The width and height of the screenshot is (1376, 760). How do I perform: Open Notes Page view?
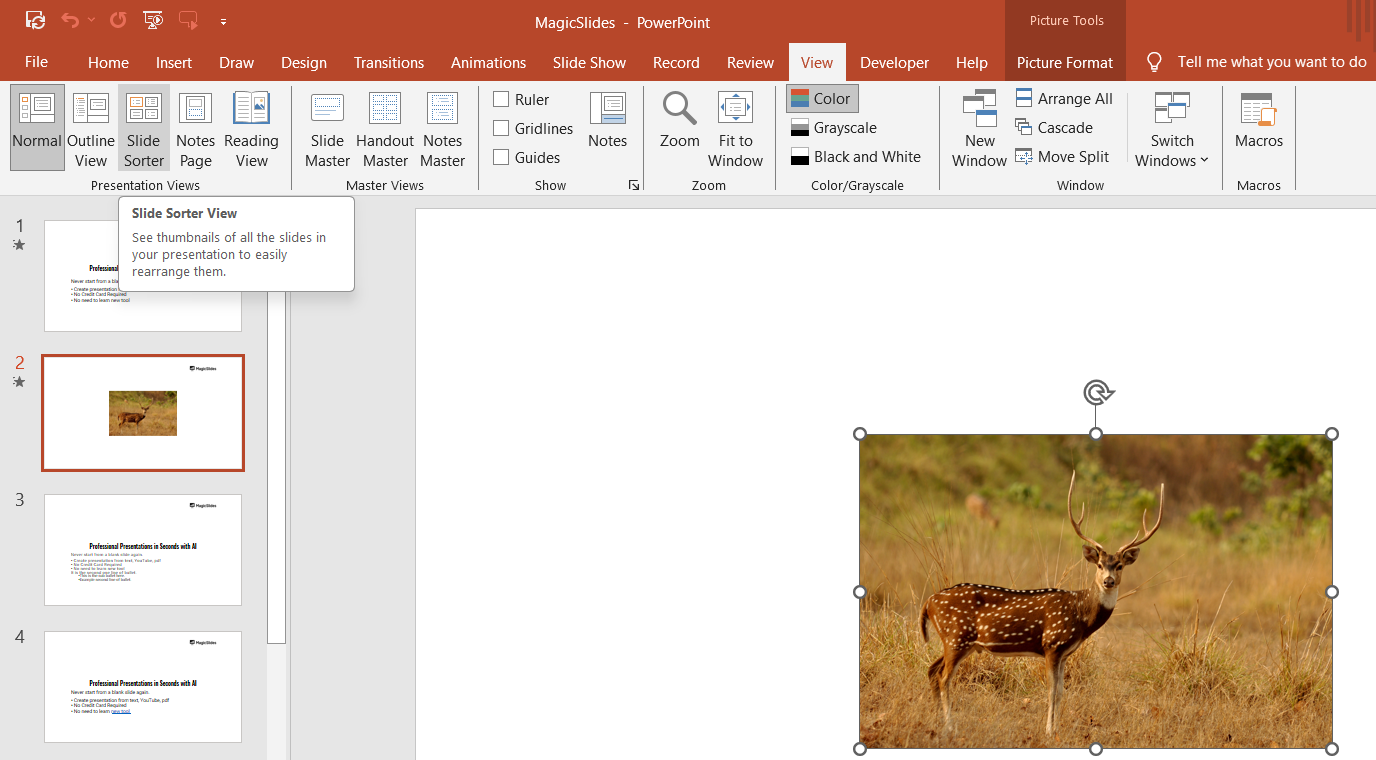(x=195, y=130)
